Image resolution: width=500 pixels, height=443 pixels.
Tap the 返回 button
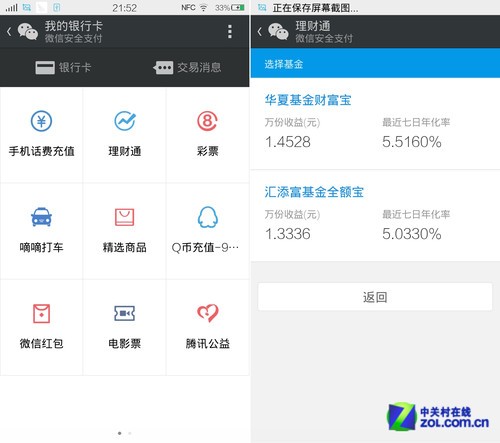pyautogui.click(x=375, y=297)
